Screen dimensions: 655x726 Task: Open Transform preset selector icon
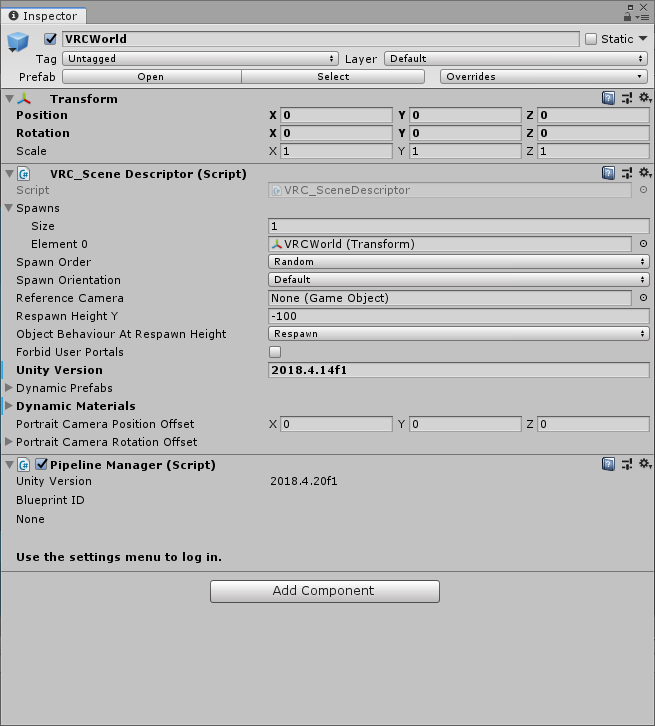(x=627, y=98)
